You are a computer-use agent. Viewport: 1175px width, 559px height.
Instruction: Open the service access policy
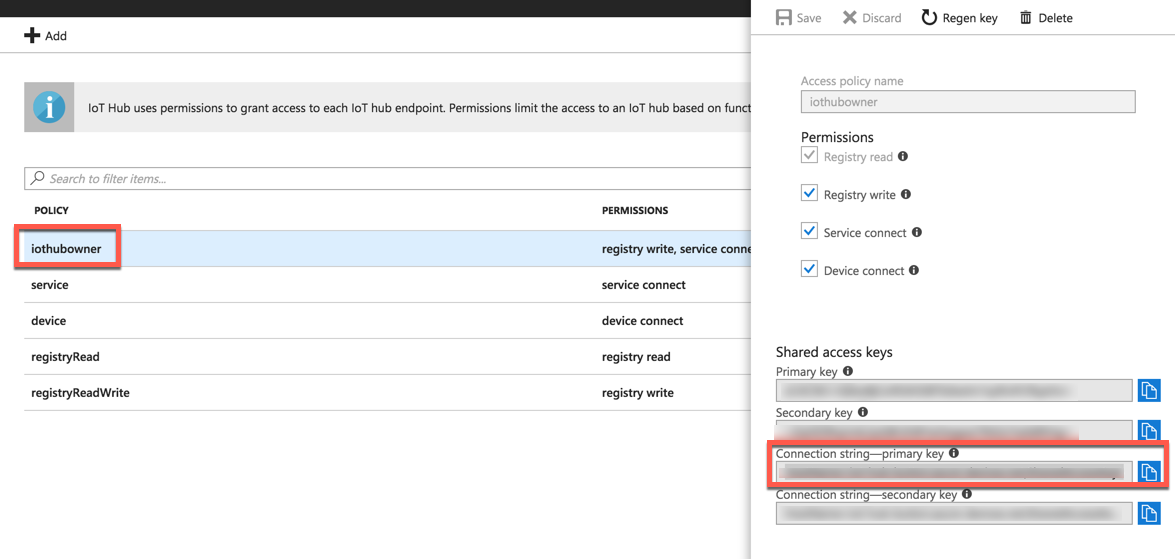click(50, 285)
